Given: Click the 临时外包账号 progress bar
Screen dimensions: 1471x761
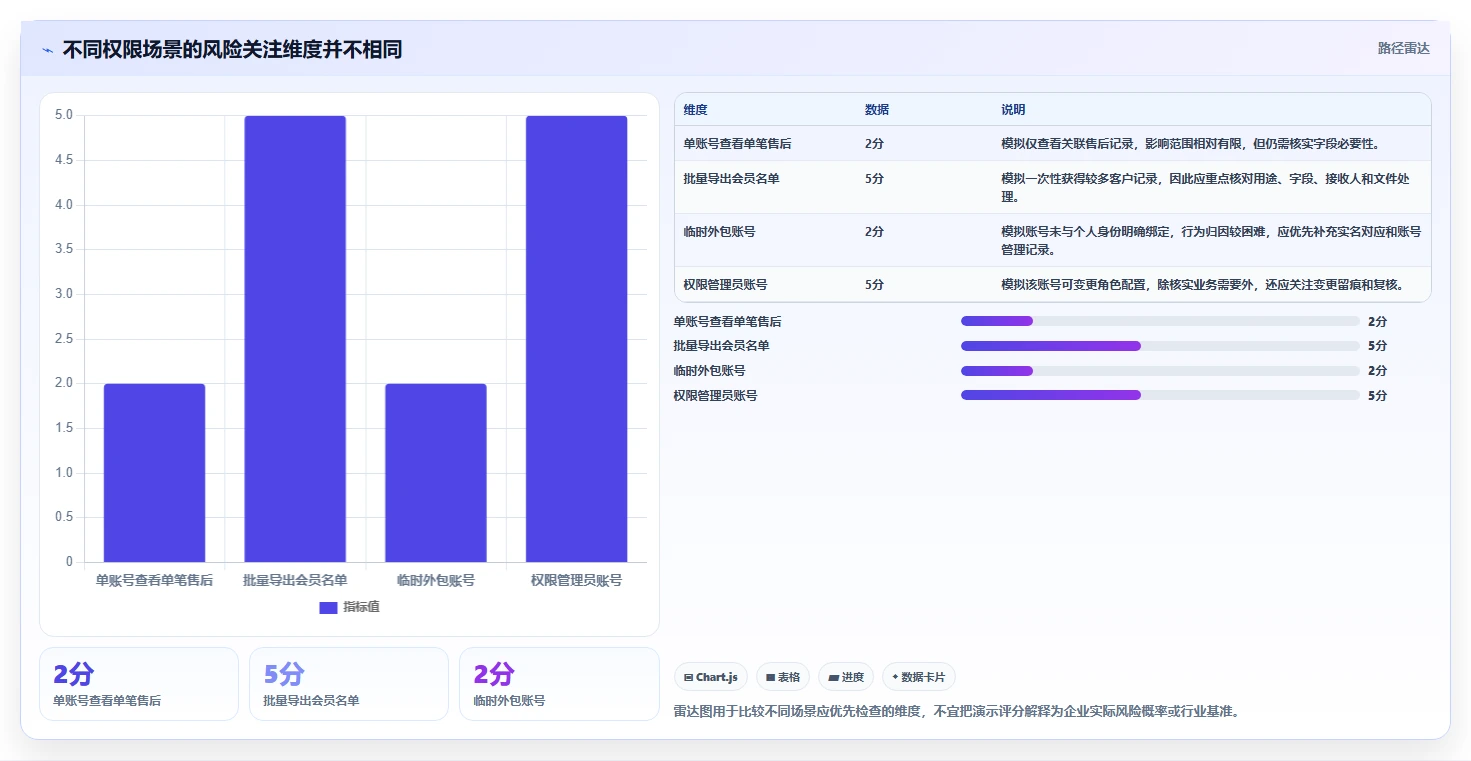Looking at the screenshot, I should (1160, 371).
